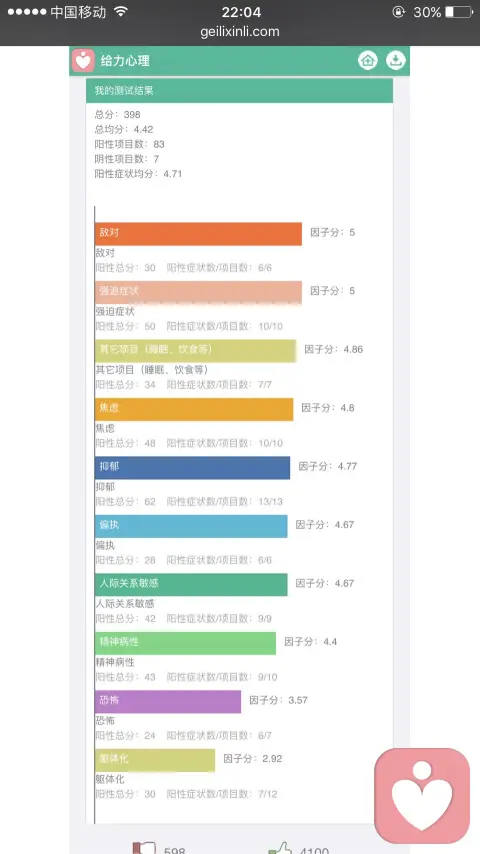Tap the 给力心理 title text
Image resolution: width=480 pixels, height=854 pixels.
(125, 61)
